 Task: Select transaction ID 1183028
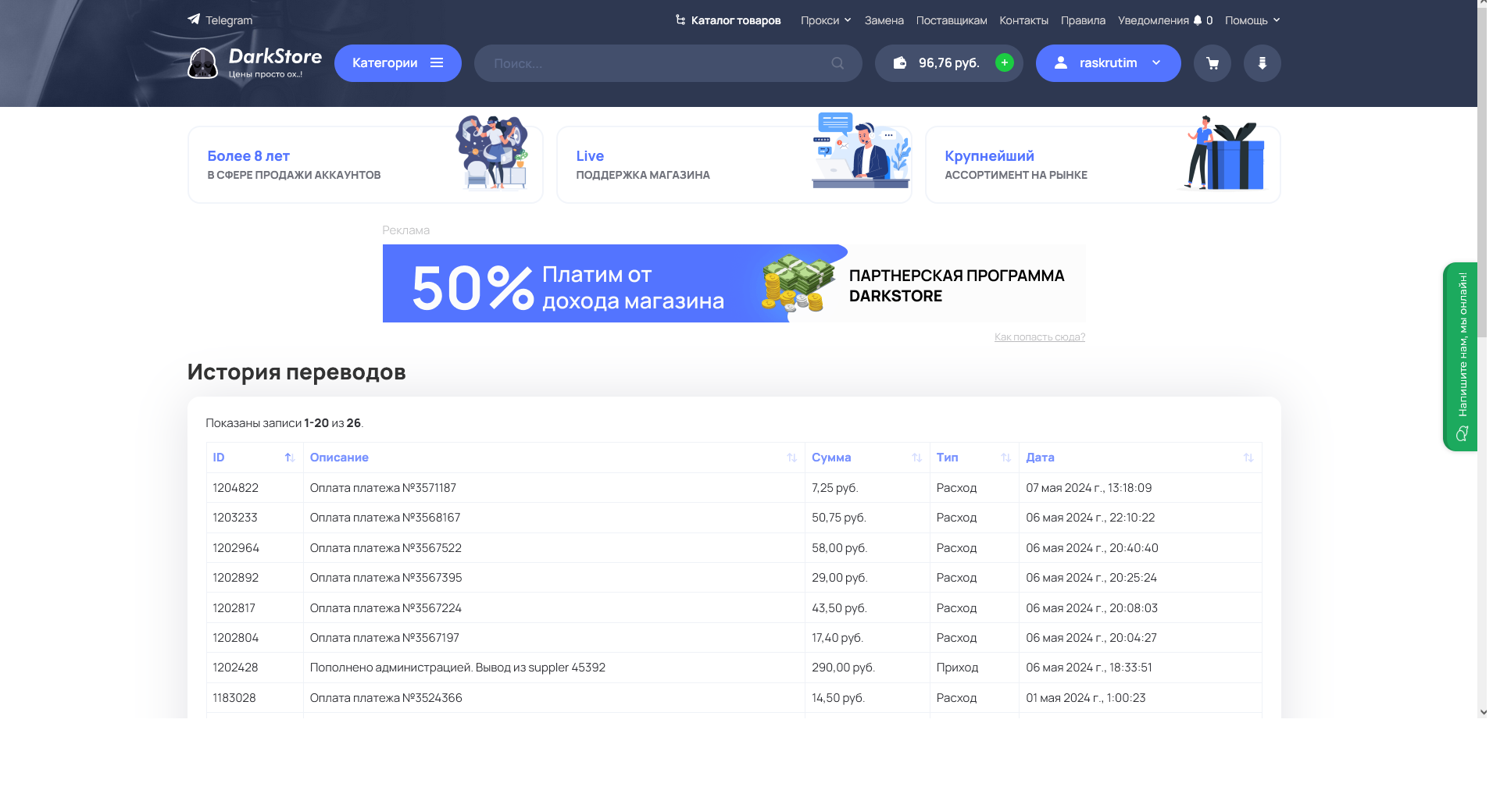pyautogui.click(x=234, y=698)
